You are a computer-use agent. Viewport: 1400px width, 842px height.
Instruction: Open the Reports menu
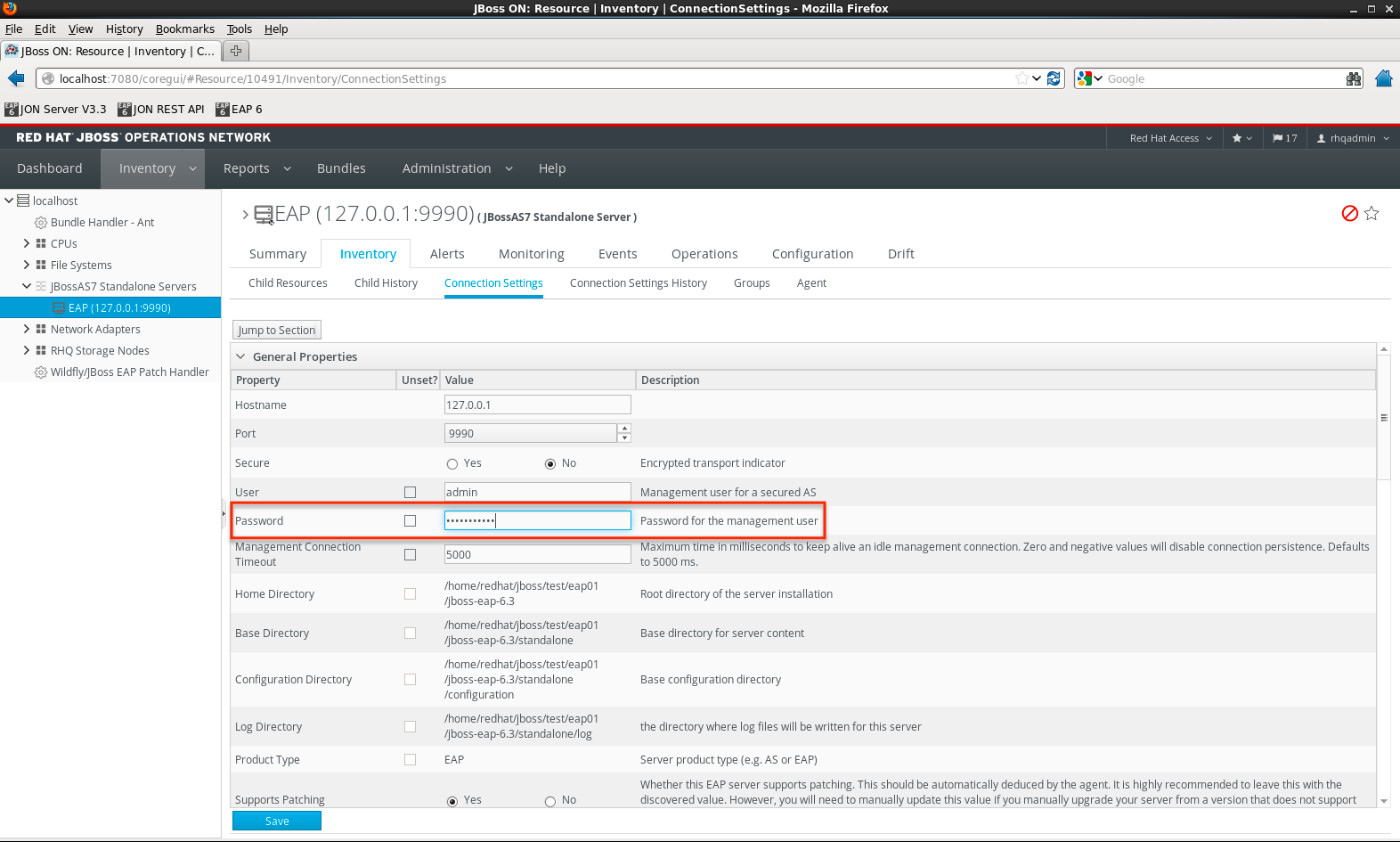[256, 168]
